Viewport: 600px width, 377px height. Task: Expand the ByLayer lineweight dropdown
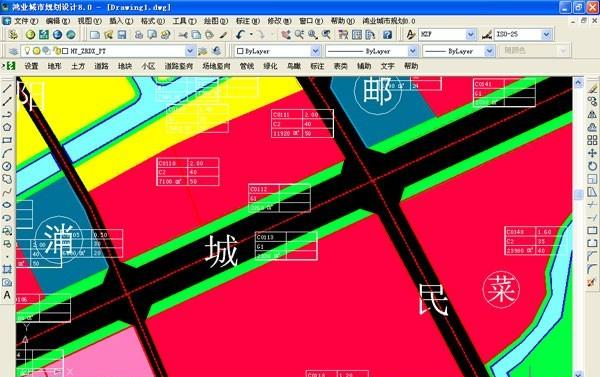click(489, 51)
